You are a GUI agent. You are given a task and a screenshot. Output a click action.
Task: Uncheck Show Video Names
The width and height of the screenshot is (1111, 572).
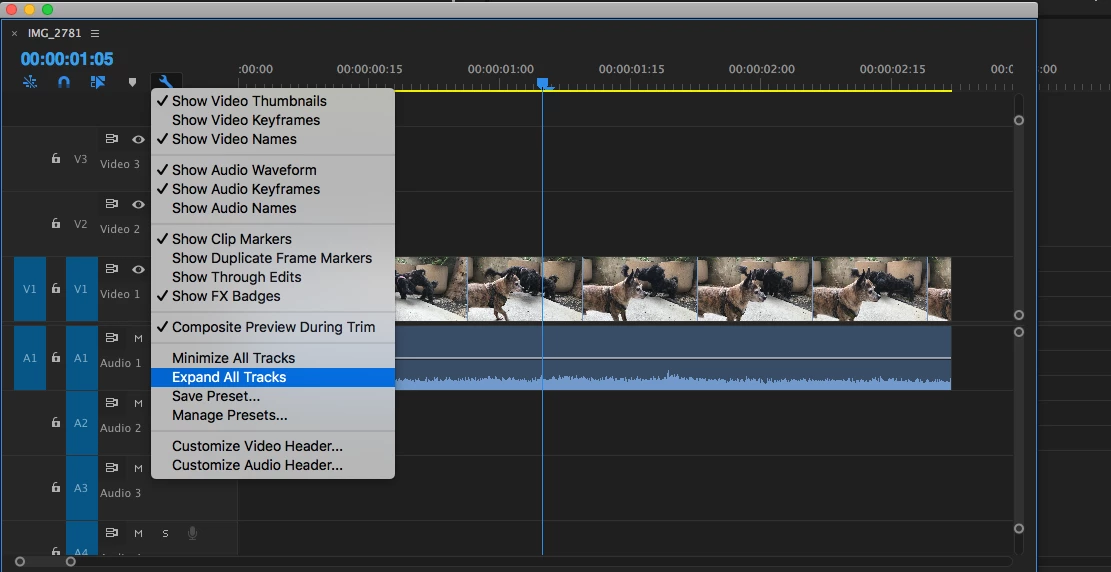click(x=273, y=140)
